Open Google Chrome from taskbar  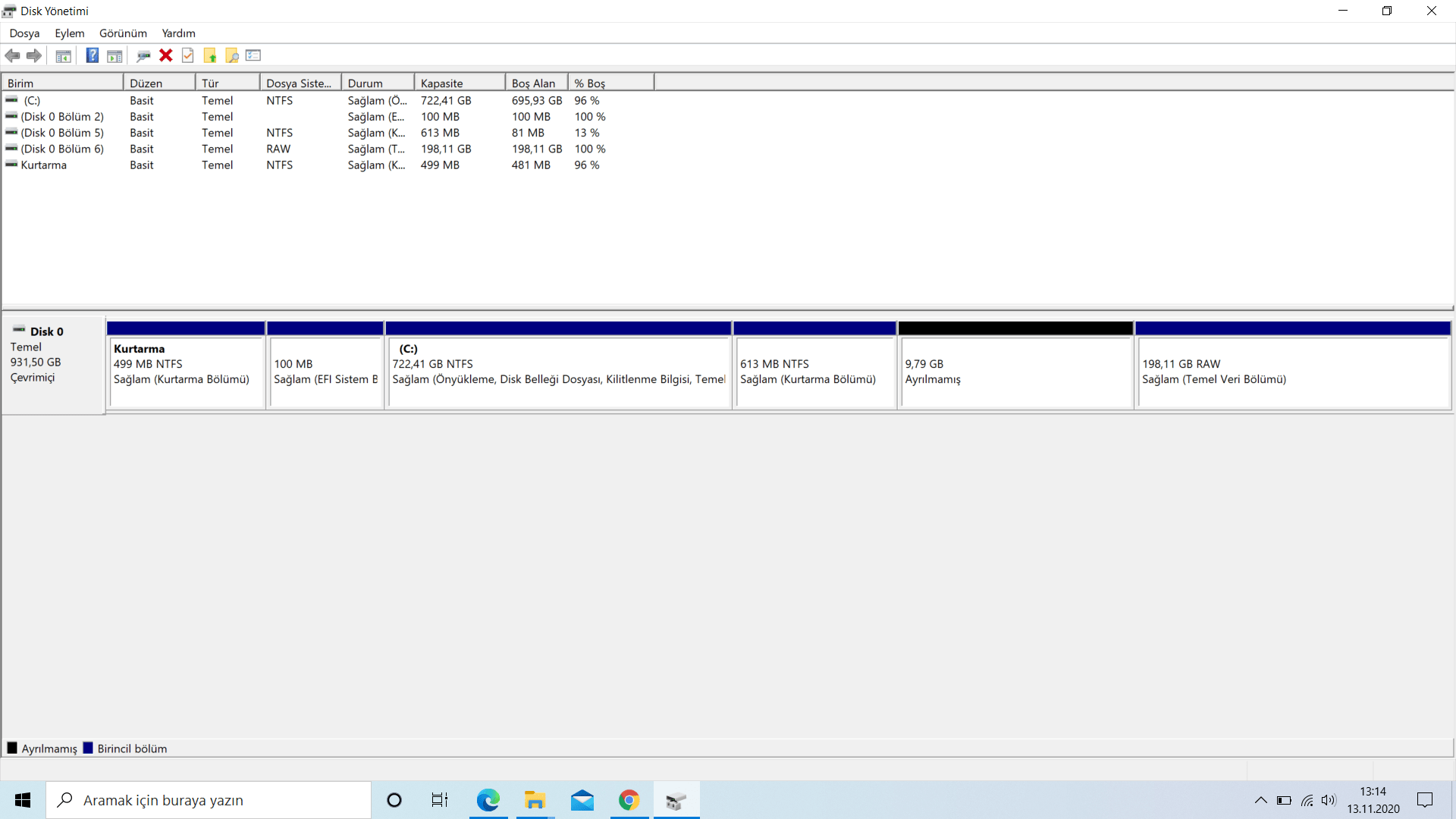point(629,800)
